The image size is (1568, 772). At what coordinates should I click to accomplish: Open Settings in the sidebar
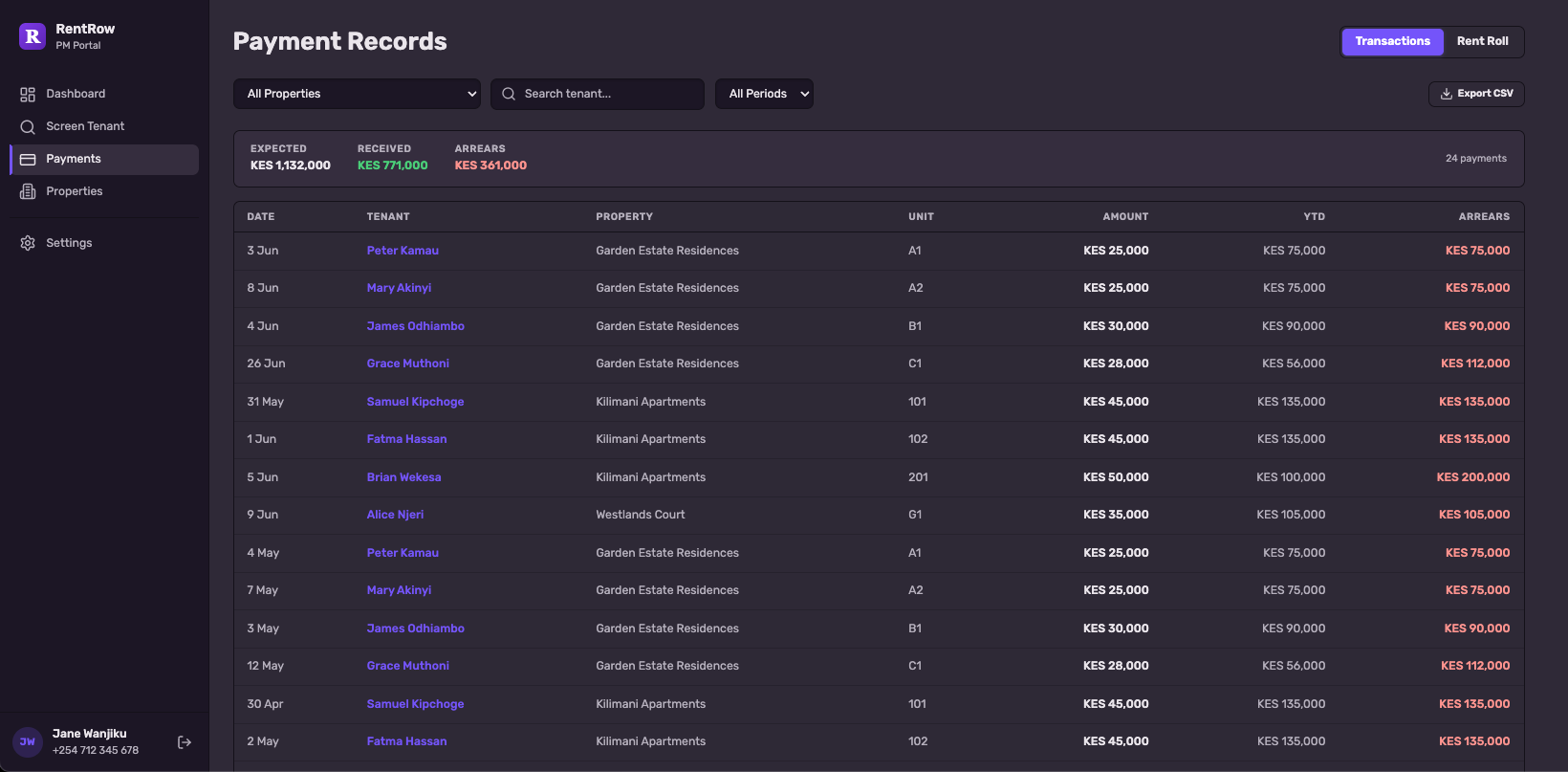(x=104, y=243)
